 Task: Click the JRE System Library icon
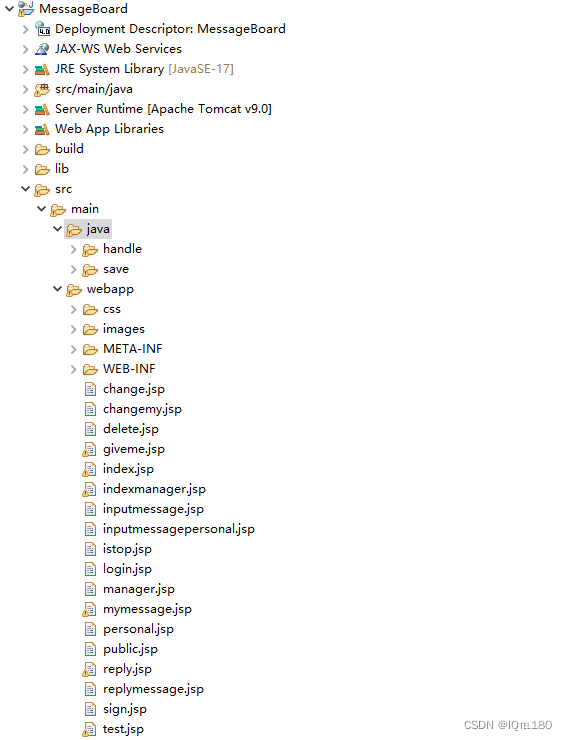(x=42, y=70)
